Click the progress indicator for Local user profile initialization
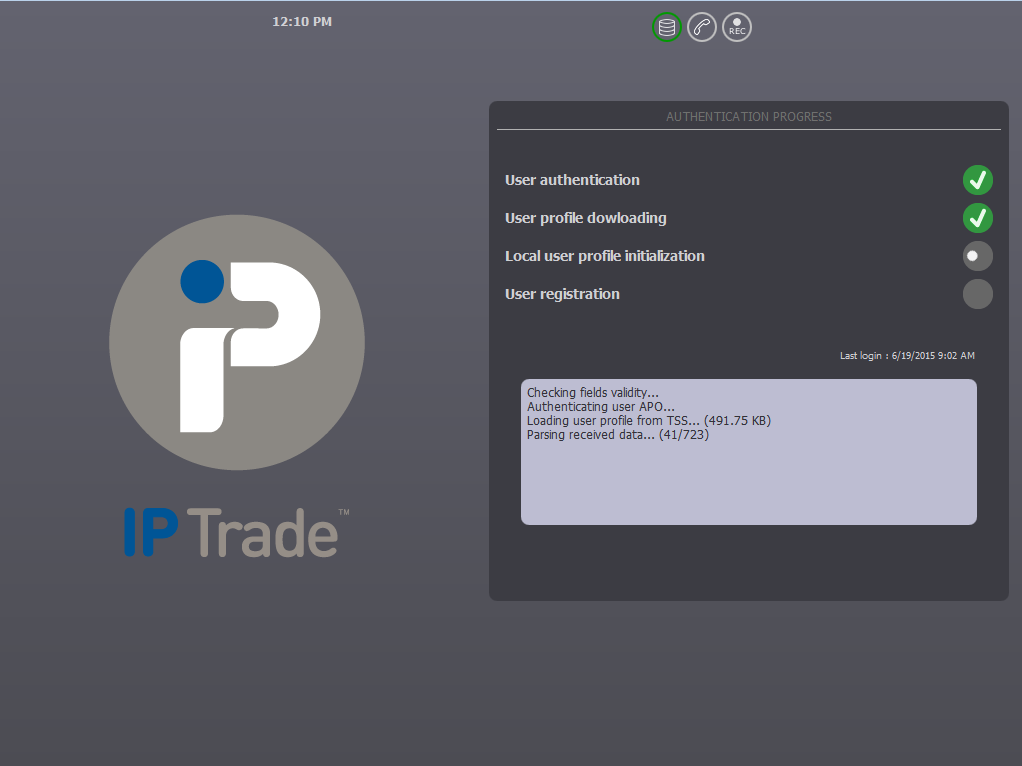This screenshot has width=1022, height=766. tap(978, 256)
